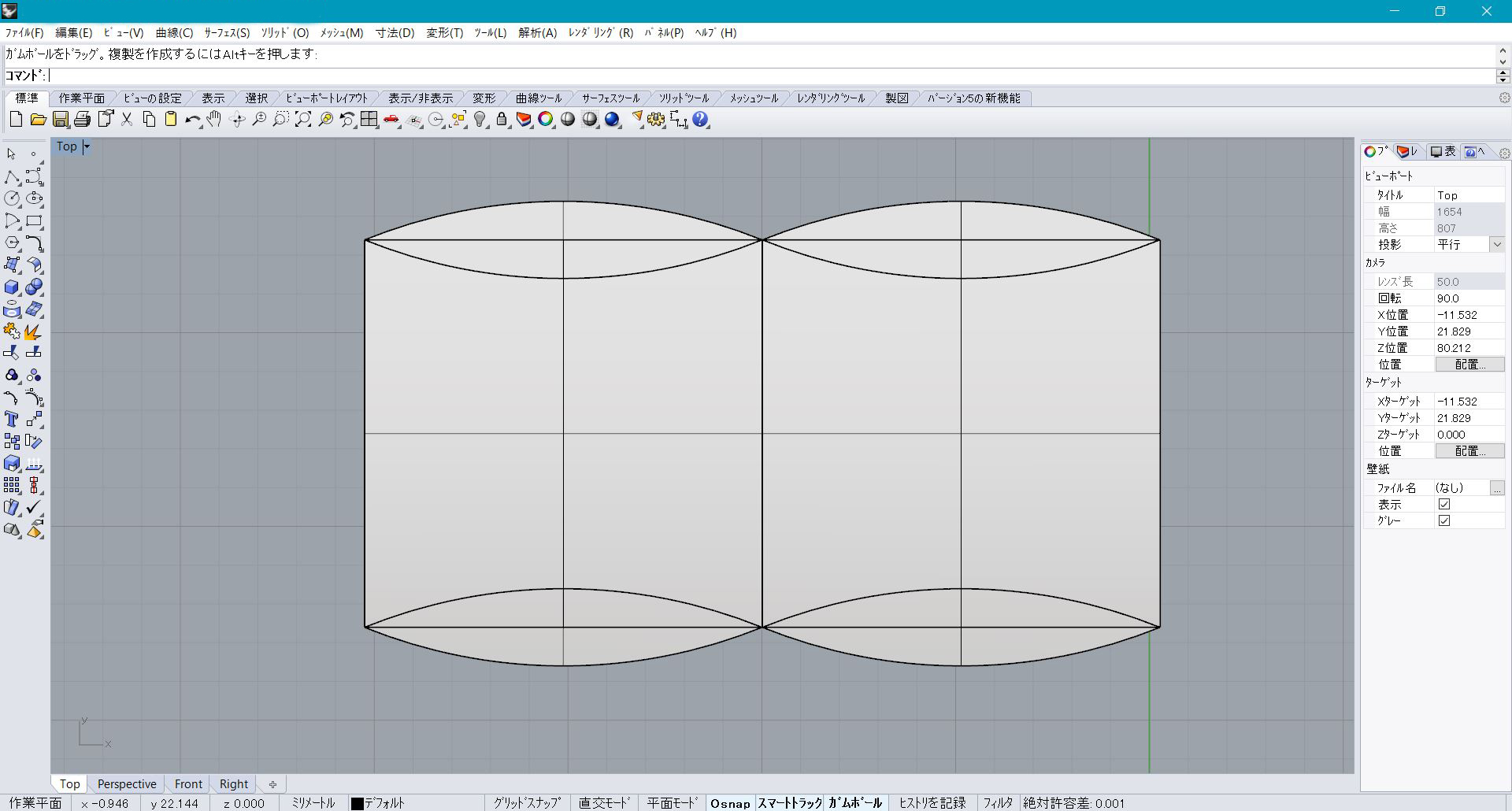Select the Rotate View tool
1512x811 pixels.
click(x=236, y=120)
